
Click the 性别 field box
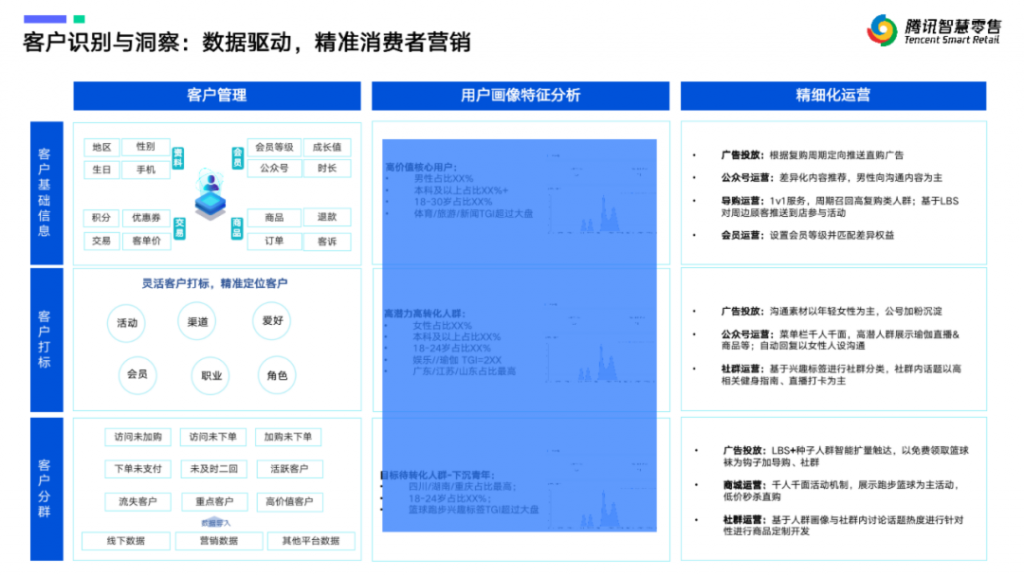coord(146,147)
